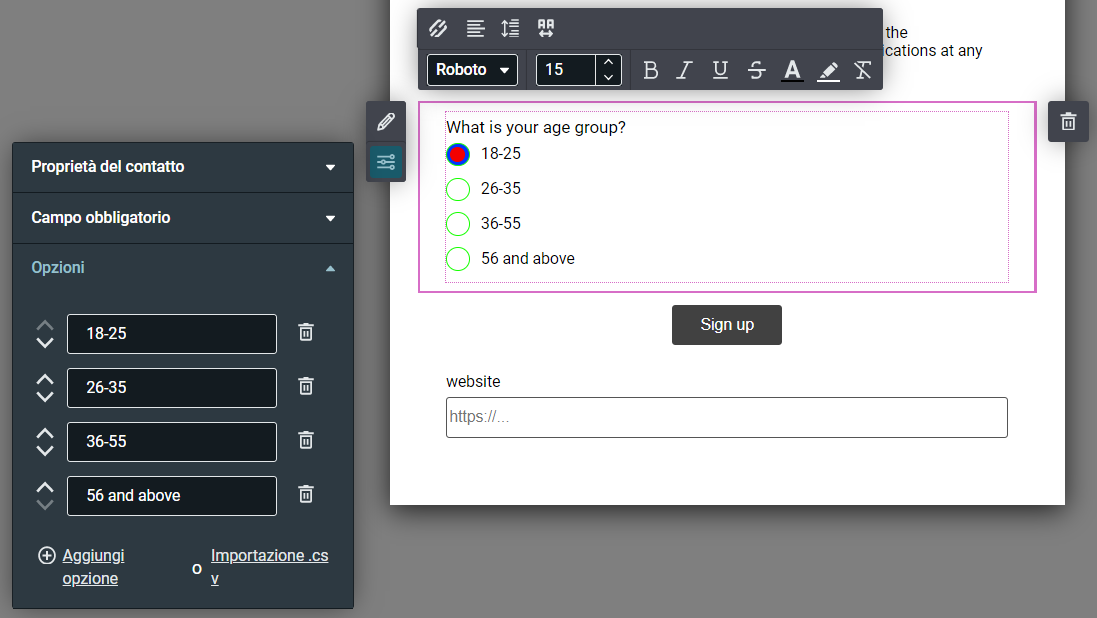Screen dimensions: 1097x618
Task: Edit the 36-55 option text field
Action: point(172,442)
